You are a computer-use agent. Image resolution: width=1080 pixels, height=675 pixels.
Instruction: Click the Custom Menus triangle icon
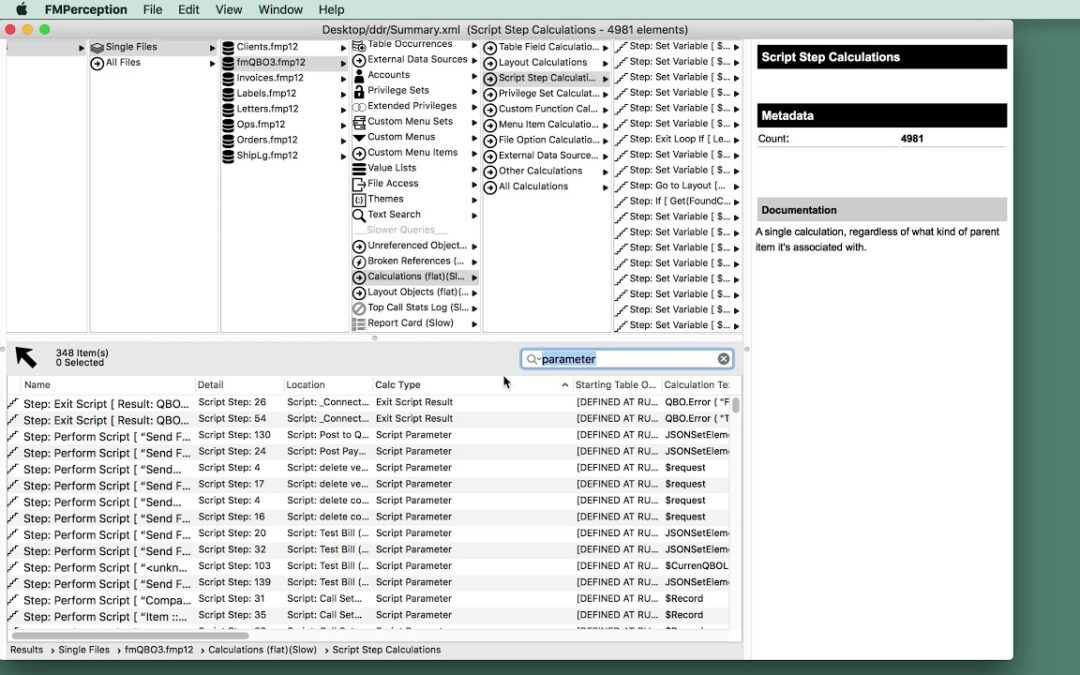click(x=359, y=138)
